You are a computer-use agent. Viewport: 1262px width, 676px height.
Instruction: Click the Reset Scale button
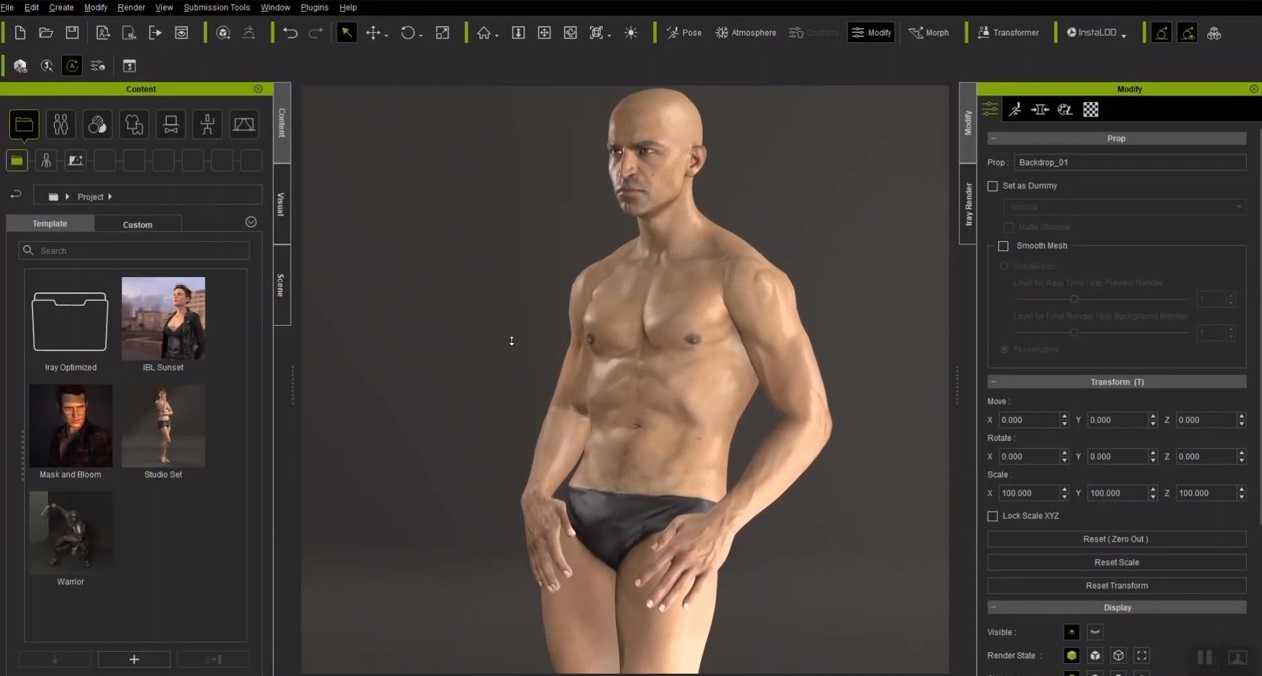(1116, 562)
